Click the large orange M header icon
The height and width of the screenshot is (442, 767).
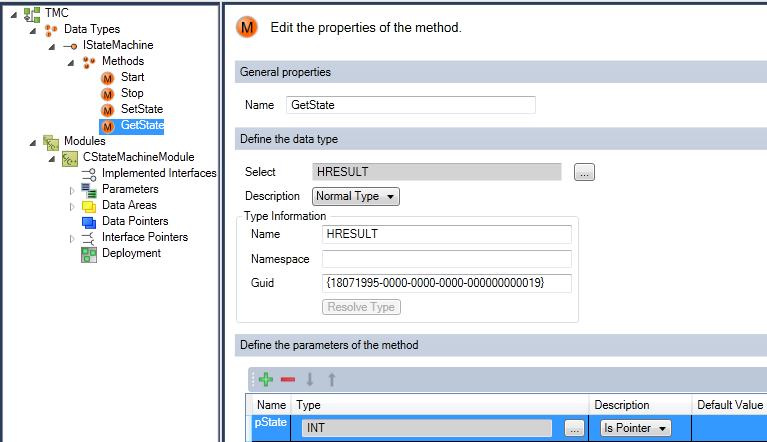click(247, 27)
